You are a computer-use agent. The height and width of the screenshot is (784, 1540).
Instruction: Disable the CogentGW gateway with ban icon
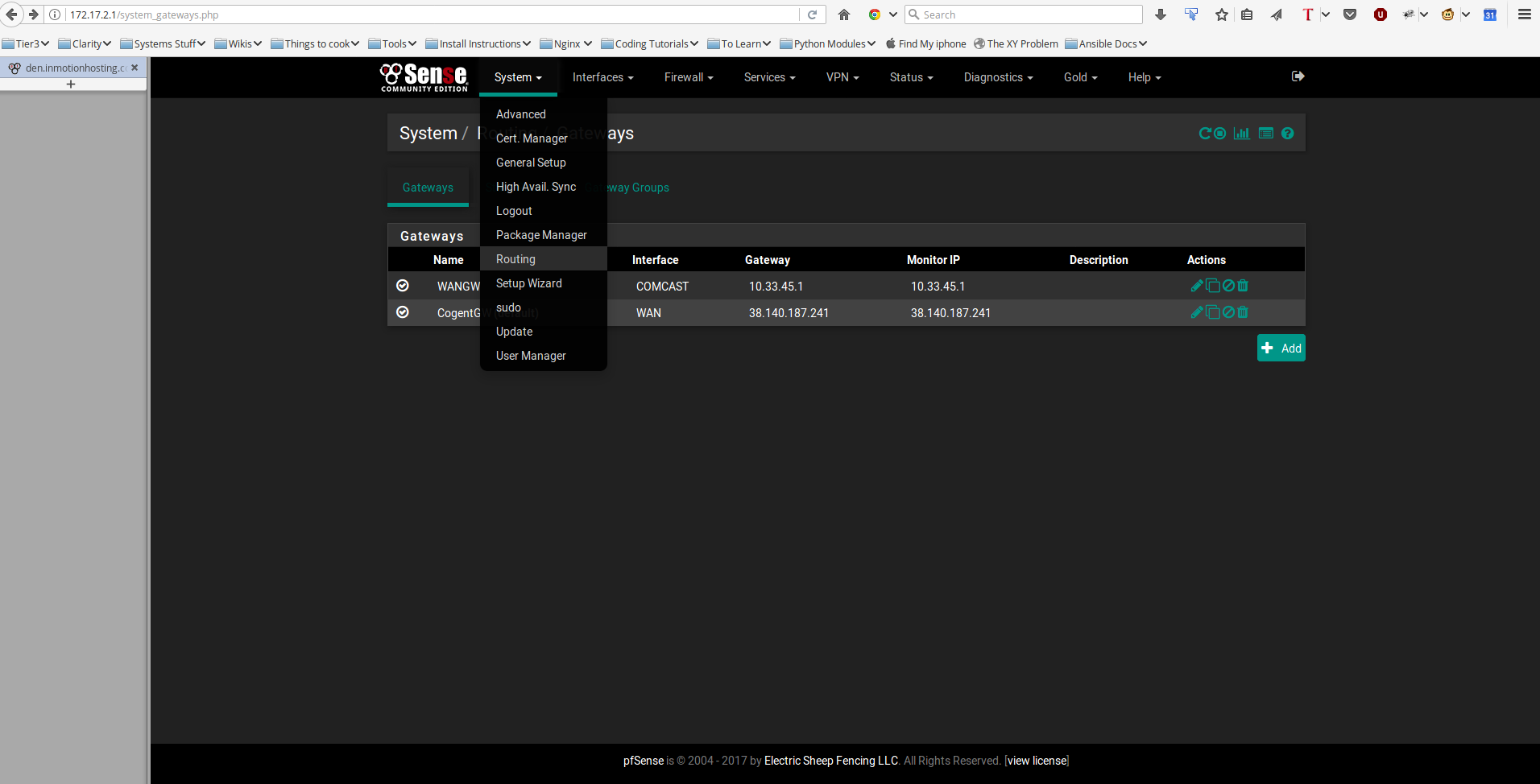click(x=1228, y=312)
